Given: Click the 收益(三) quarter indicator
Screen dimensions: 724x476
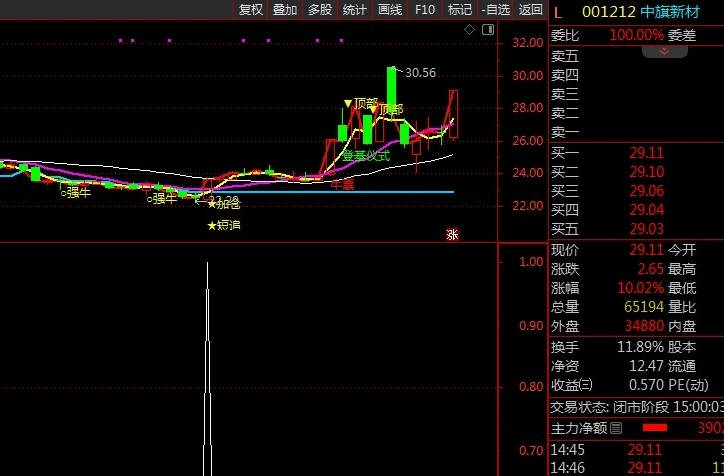Looking at the screenshot, I should pos(571,385).
